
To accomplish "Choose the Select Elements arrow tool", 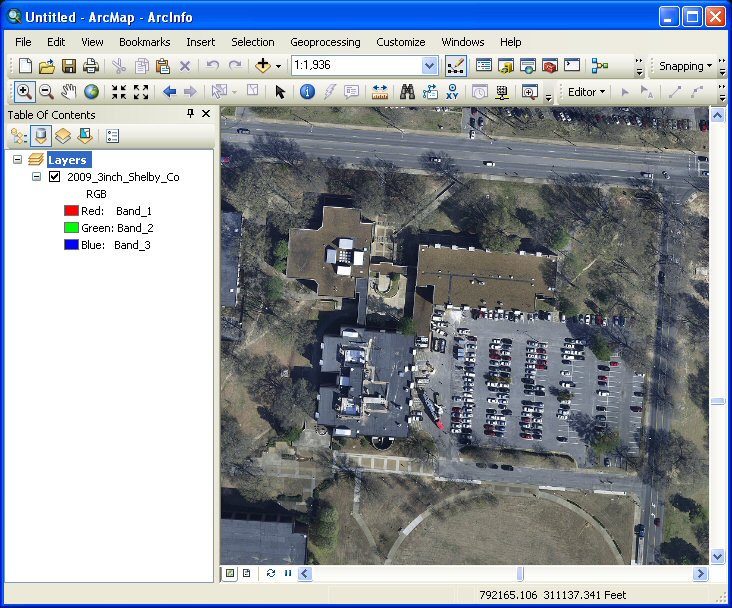I will 280,92.
